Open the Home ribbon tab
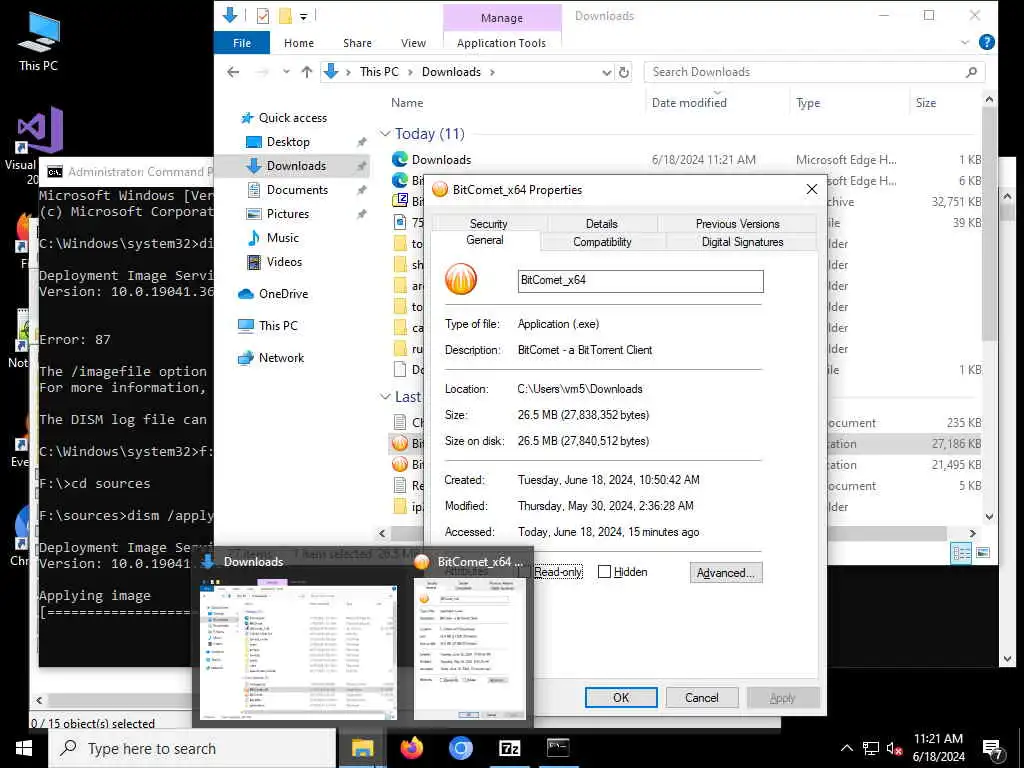This screenshot has height=768, width=1024. [x=299, y=43]
